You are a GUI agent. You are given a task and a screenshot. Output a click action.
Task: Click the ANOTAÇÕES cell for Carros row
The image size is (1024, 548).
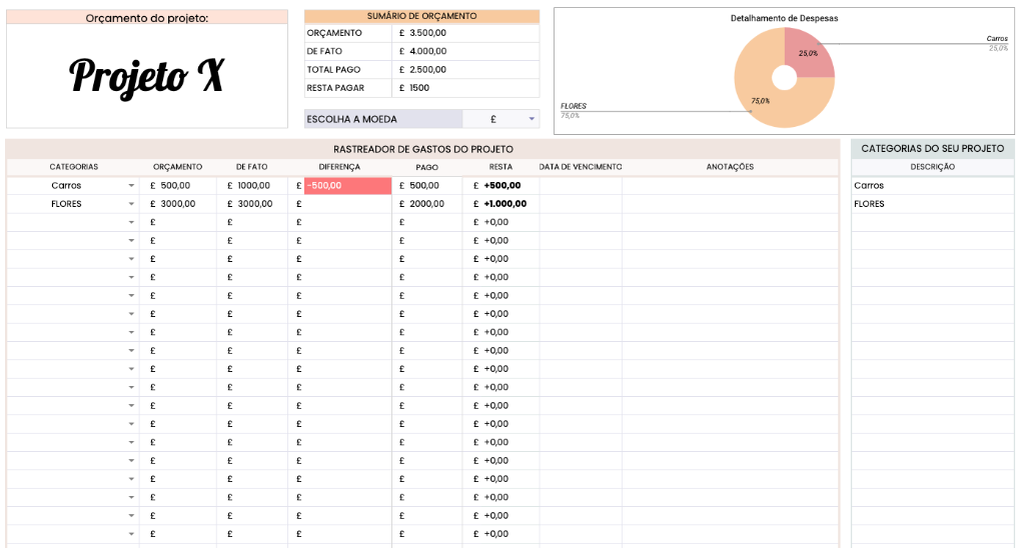tap(729, 186)
